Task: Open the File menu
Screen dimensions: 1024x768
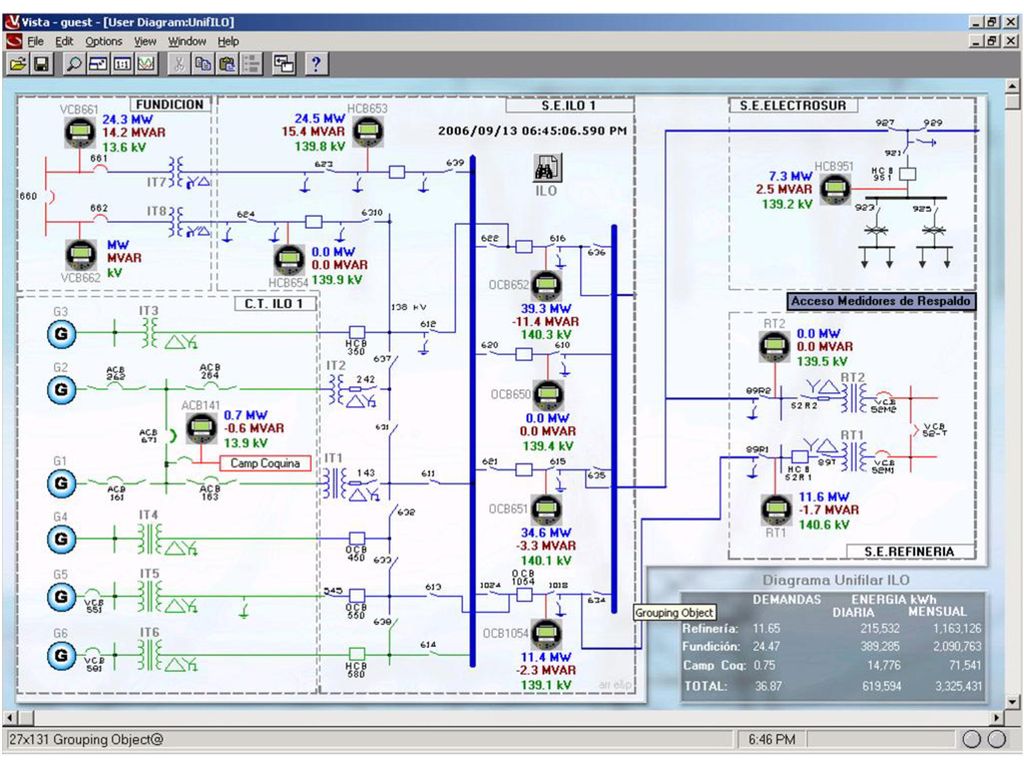Action: (x=35, y=41)
